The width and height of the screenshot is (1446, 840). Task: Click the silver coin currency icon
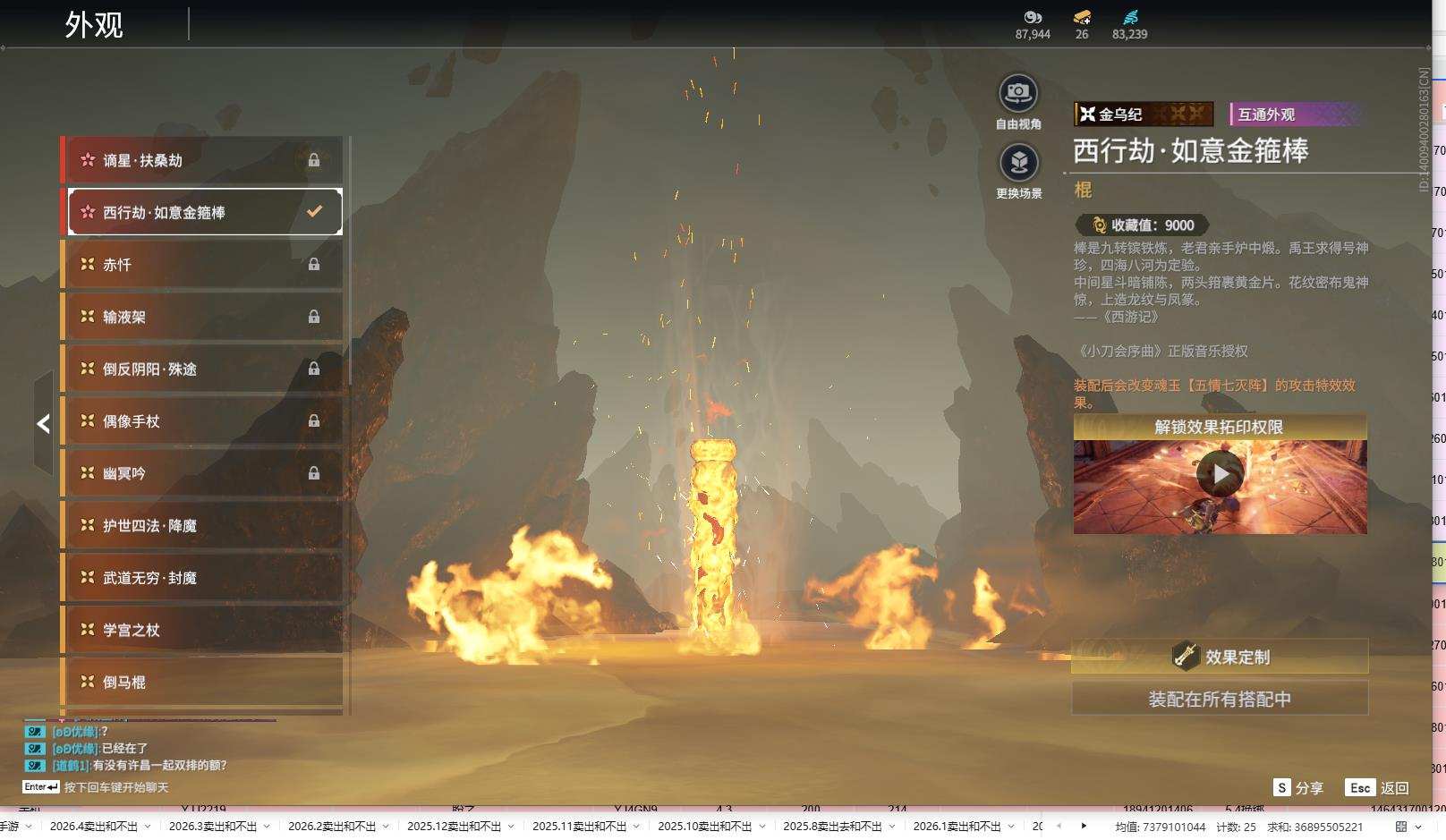click(1033, 17)
